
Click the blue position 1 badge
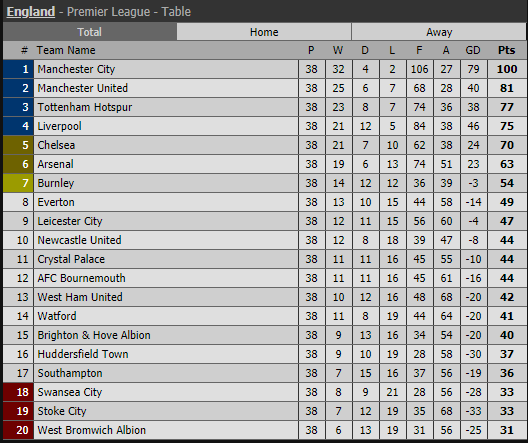(18, 69)
